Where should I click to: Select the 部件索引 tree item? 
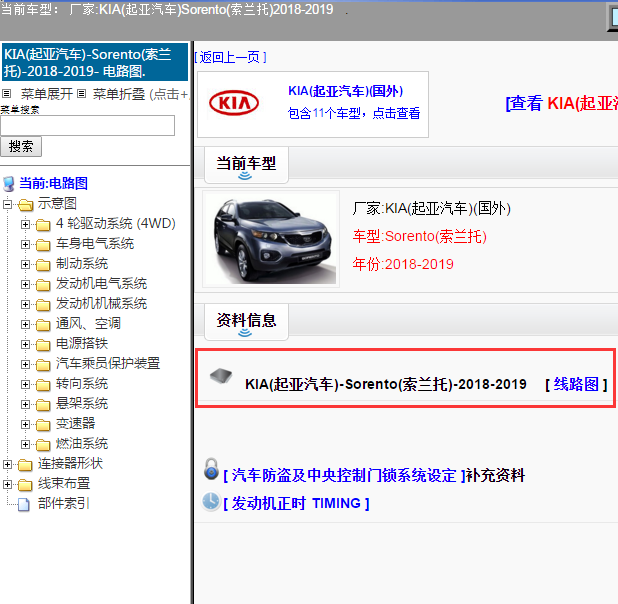[x=64, y=504]
